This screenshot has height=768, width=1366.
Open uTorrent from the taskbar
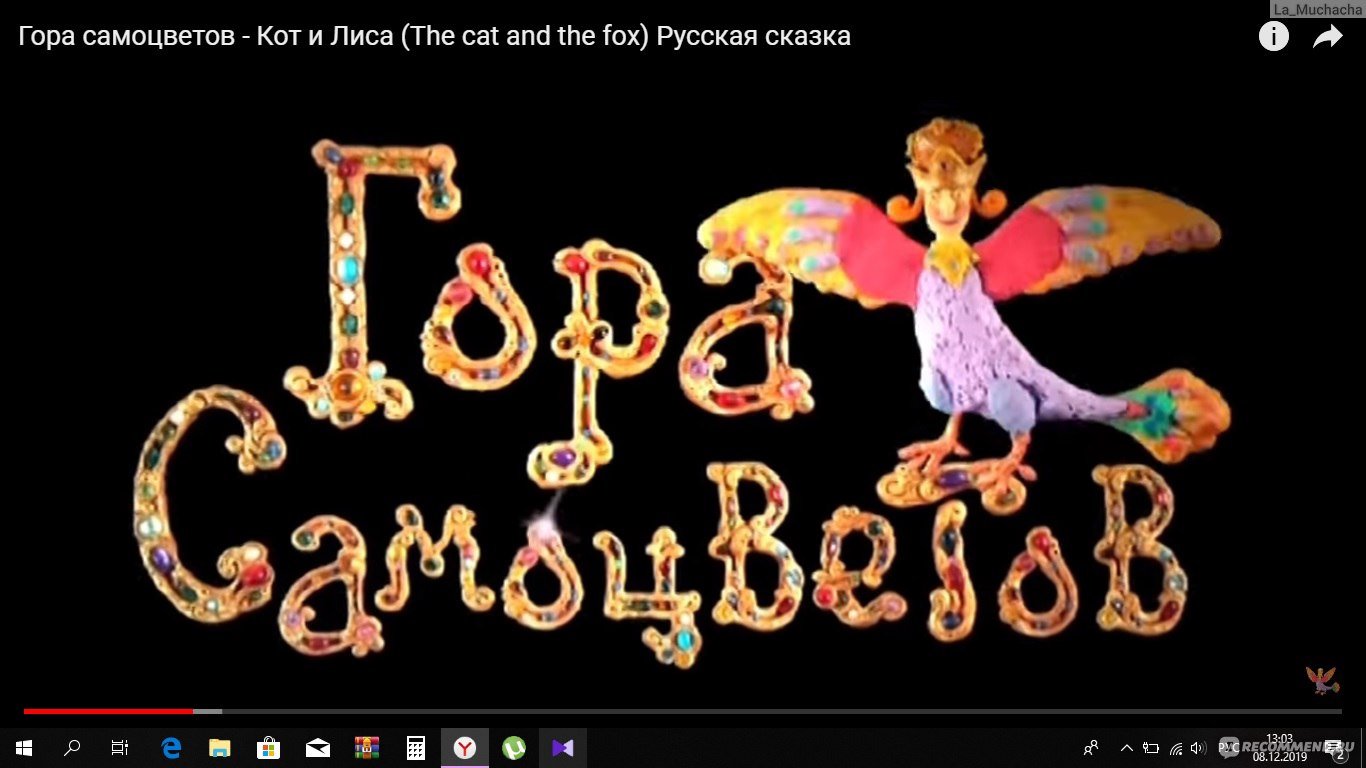(x=514, y=747)
